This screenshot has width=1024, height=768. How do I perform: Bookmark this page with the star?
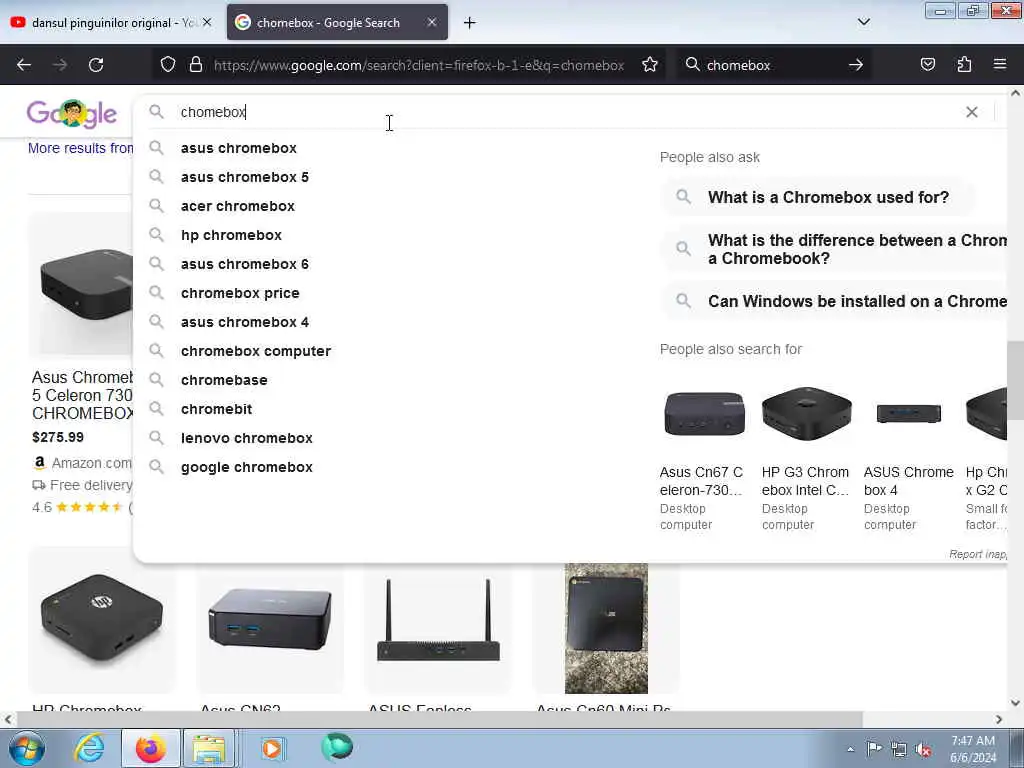(649, 65)
